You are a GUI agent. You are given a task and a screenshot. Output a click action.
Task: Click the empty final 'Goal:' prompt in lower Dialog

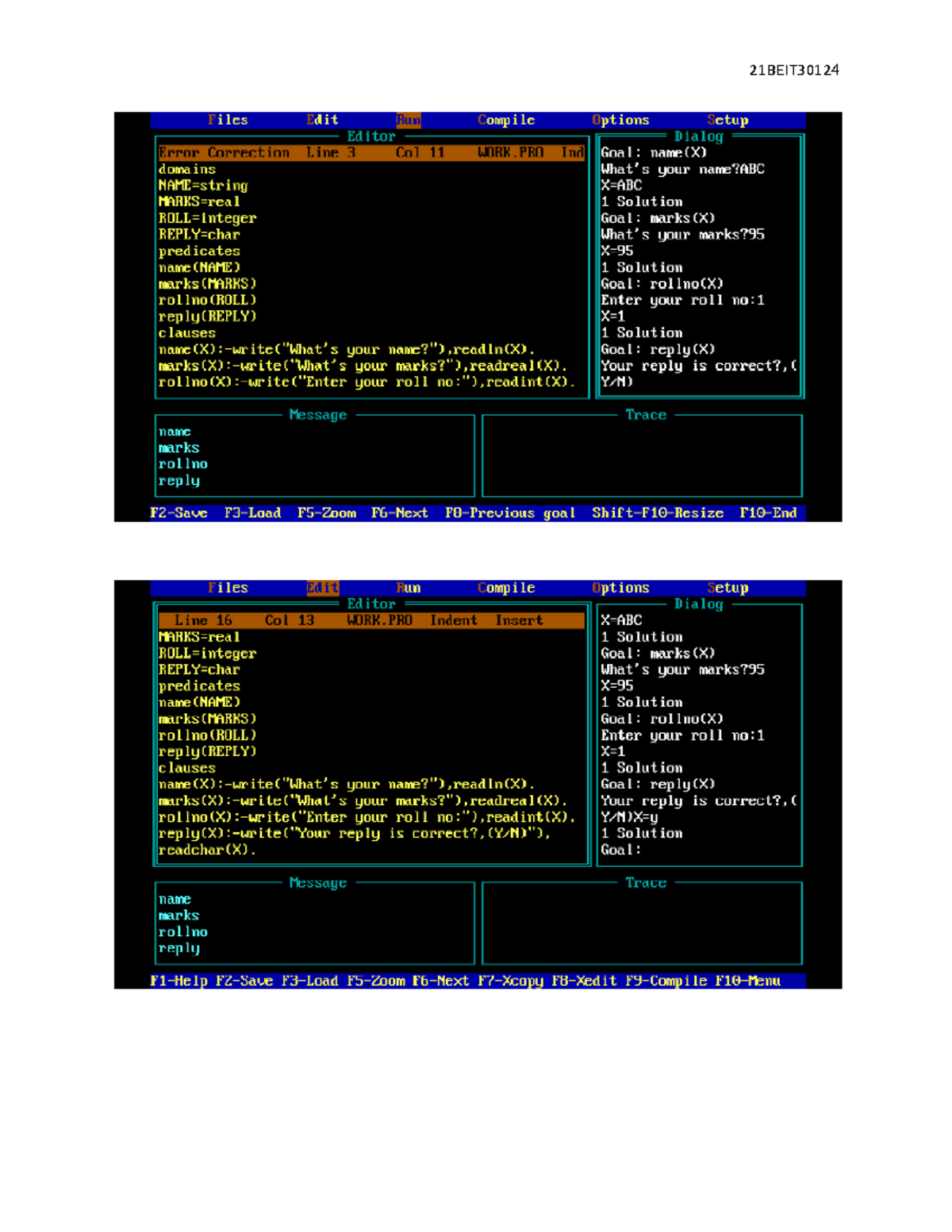coord(620,850)
